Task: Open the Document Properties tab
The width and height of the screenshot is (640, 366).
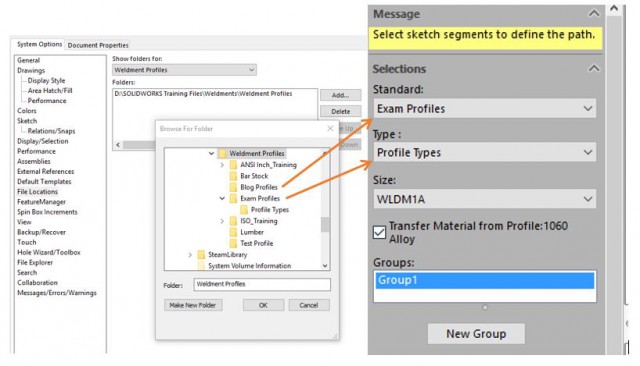Action: coord(98,45)
